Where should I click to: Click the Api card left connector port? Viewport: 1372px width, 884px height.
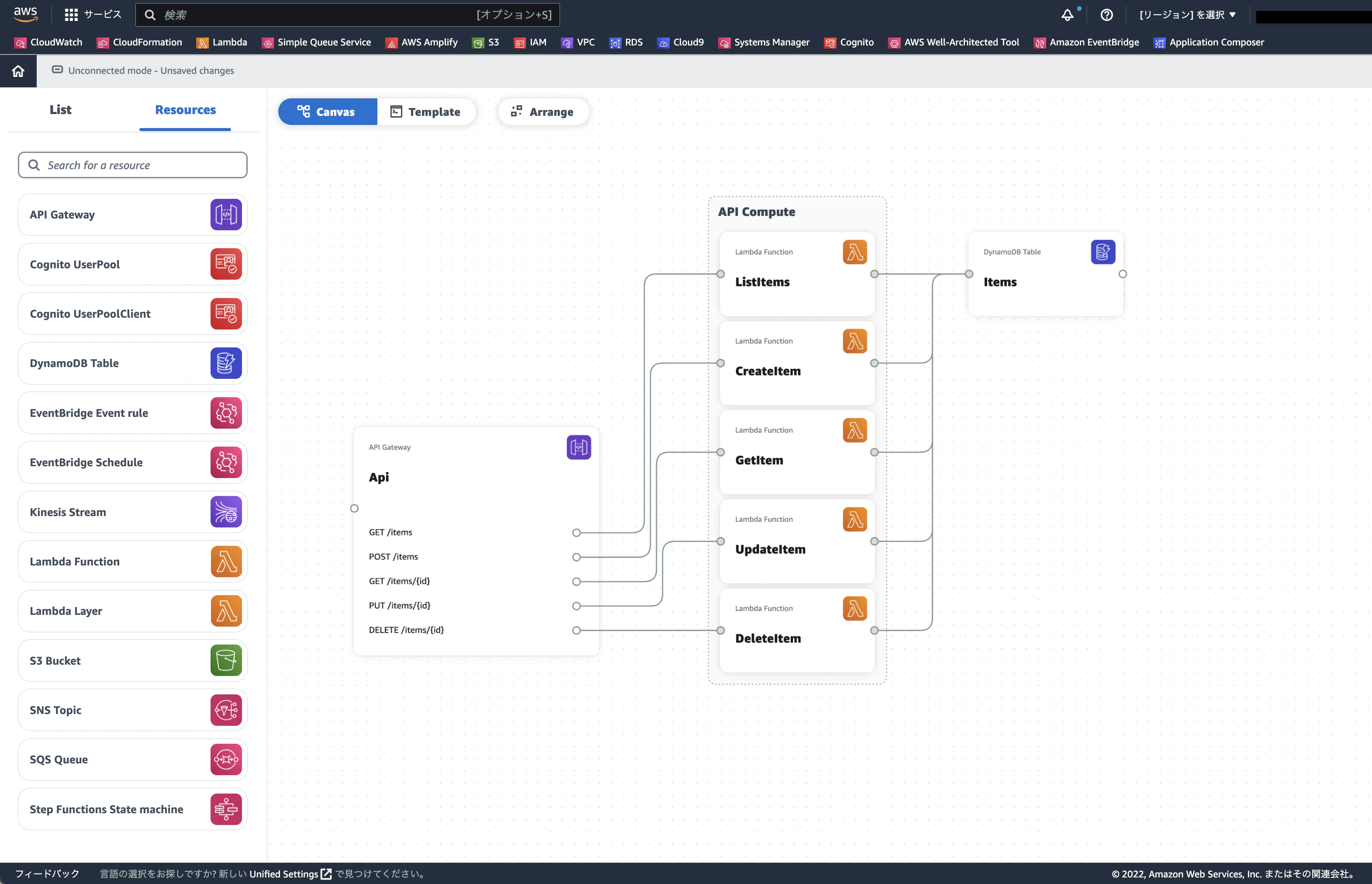pos(355,508)
